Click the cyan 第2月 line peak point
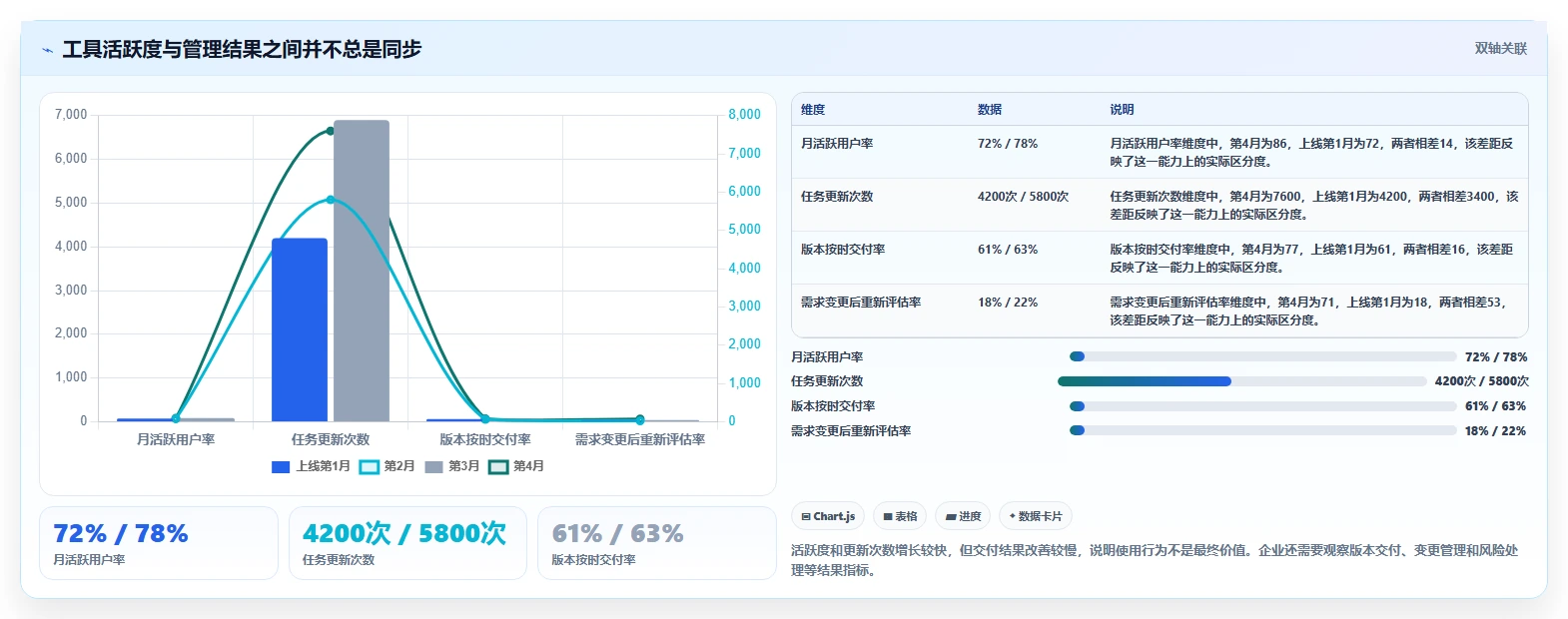Image resolution: width=1568 pixels, height=619 pixels. point(331,200)
